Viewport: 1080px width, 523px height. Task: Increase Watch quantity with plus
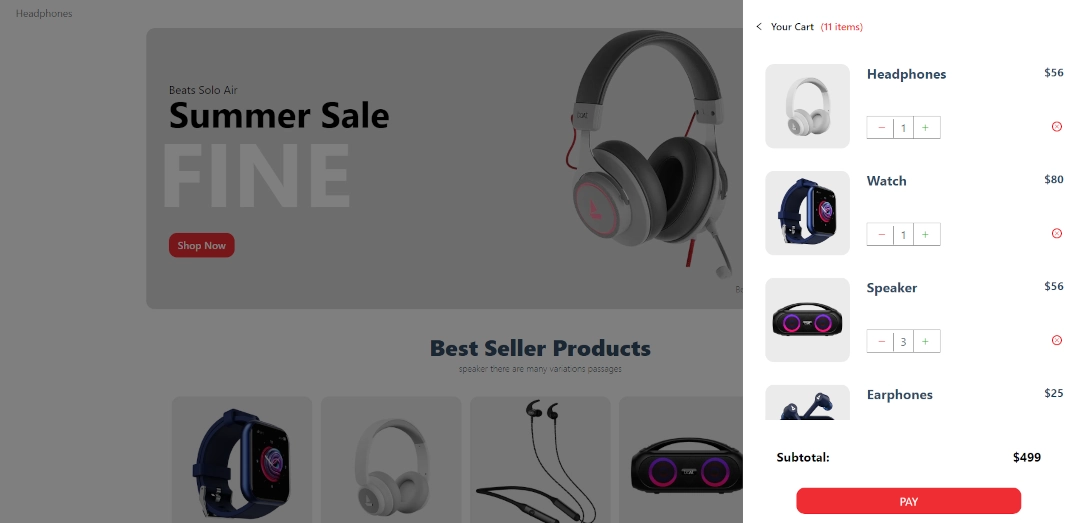click(926, 234)
